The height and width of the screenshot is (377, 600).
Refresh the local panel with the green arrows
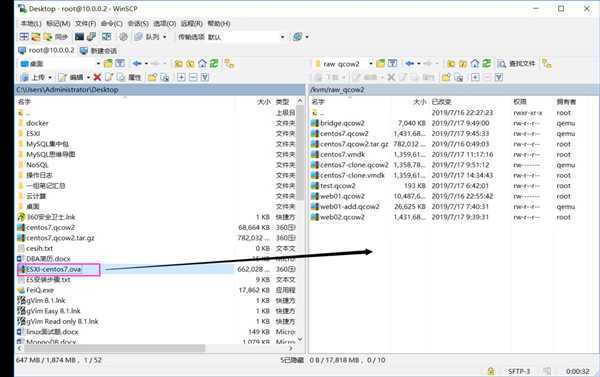(x=214, y=64)
